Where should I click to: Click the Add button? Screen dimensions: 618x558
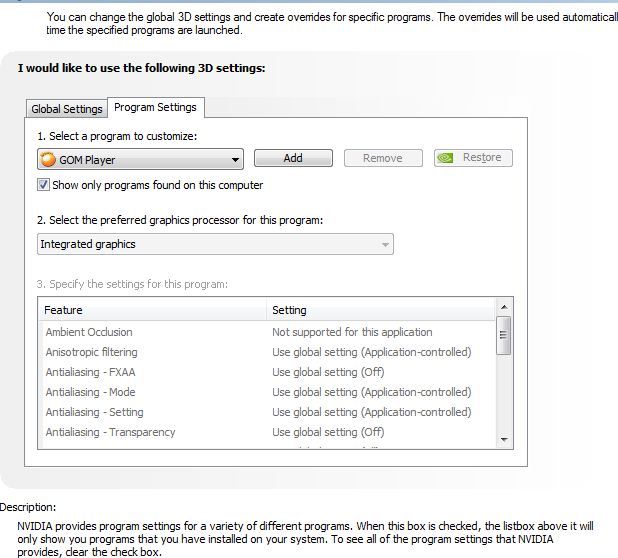click(293, 158)
